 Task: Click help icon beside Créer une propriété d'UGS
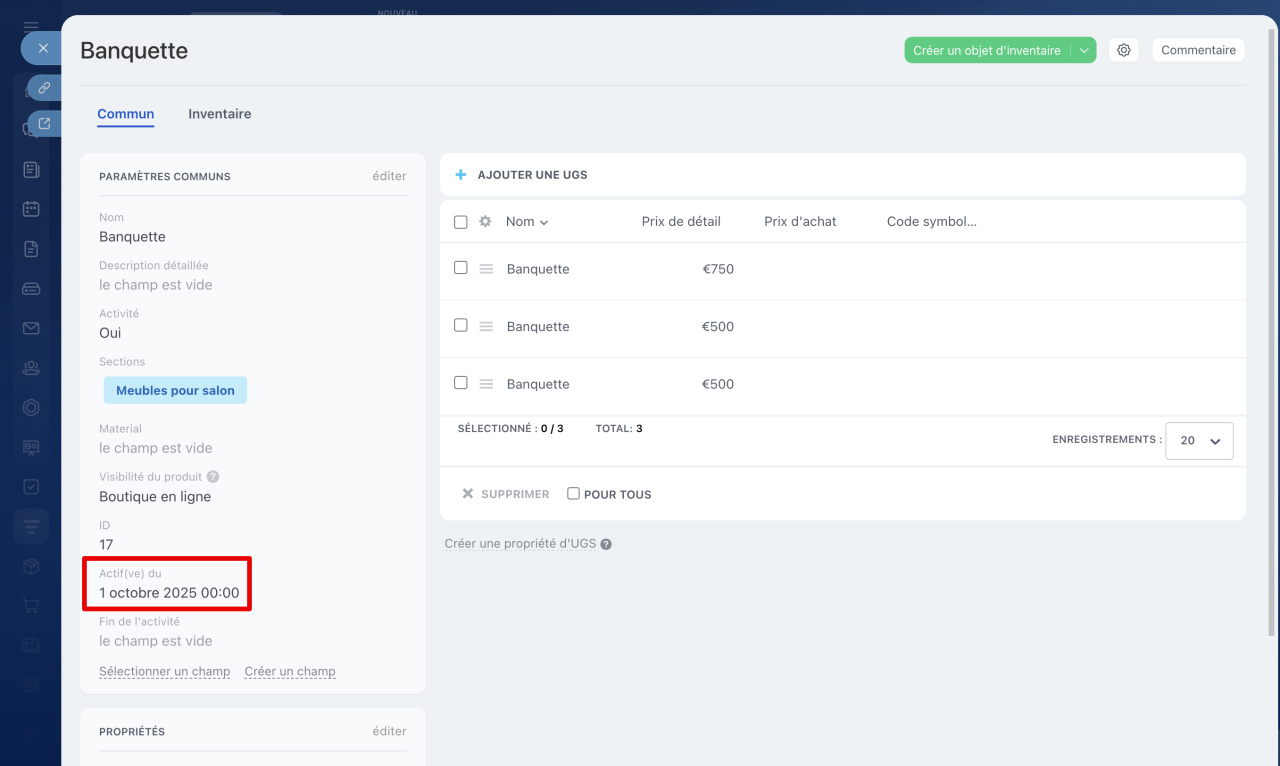pyautogui.click(x=606, y=545)
